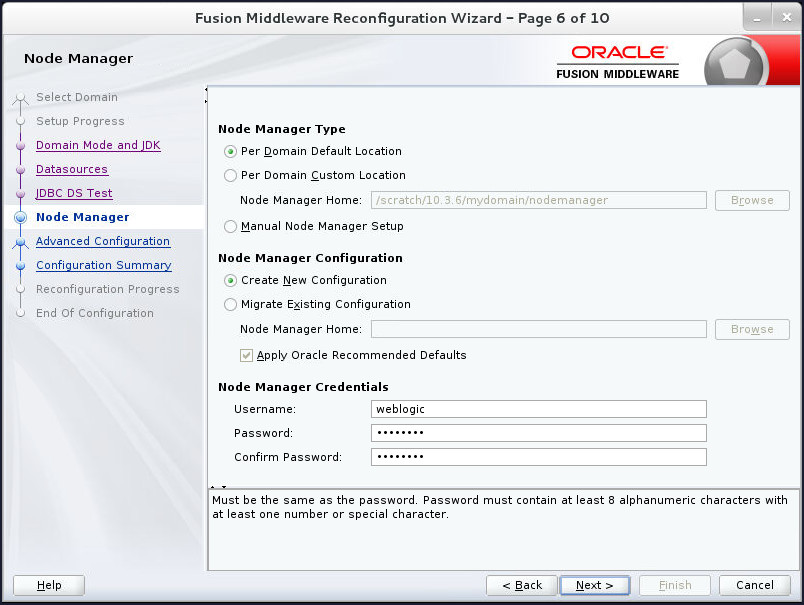Viewport: 804px width, 605px height.
Task: Click Browse button in Node Manager Configuration
Action: pyautogui.click(x=752, y=329)
